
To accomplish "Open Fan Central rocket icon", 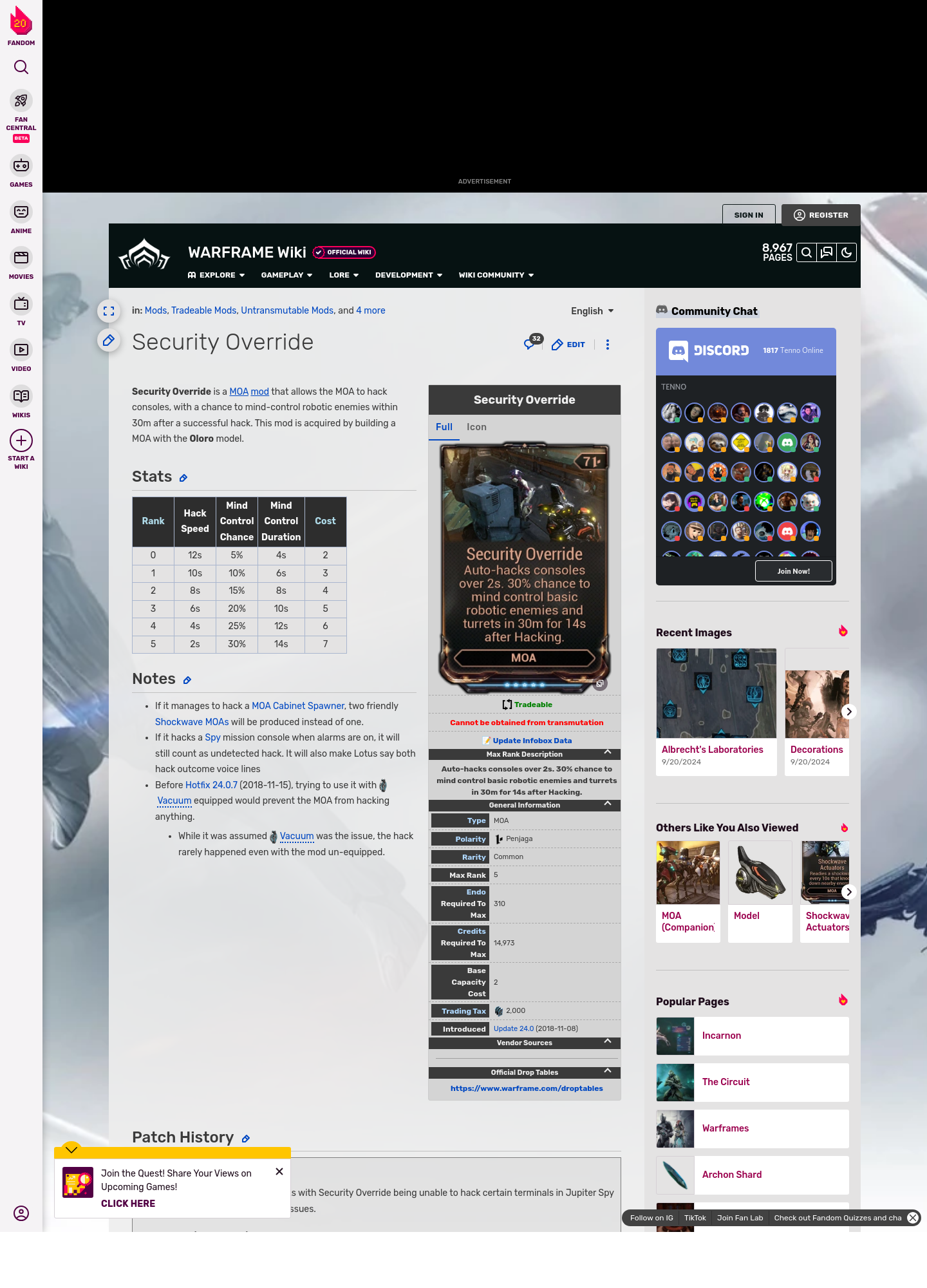I will pyautogui.click(x=21, y=100).
